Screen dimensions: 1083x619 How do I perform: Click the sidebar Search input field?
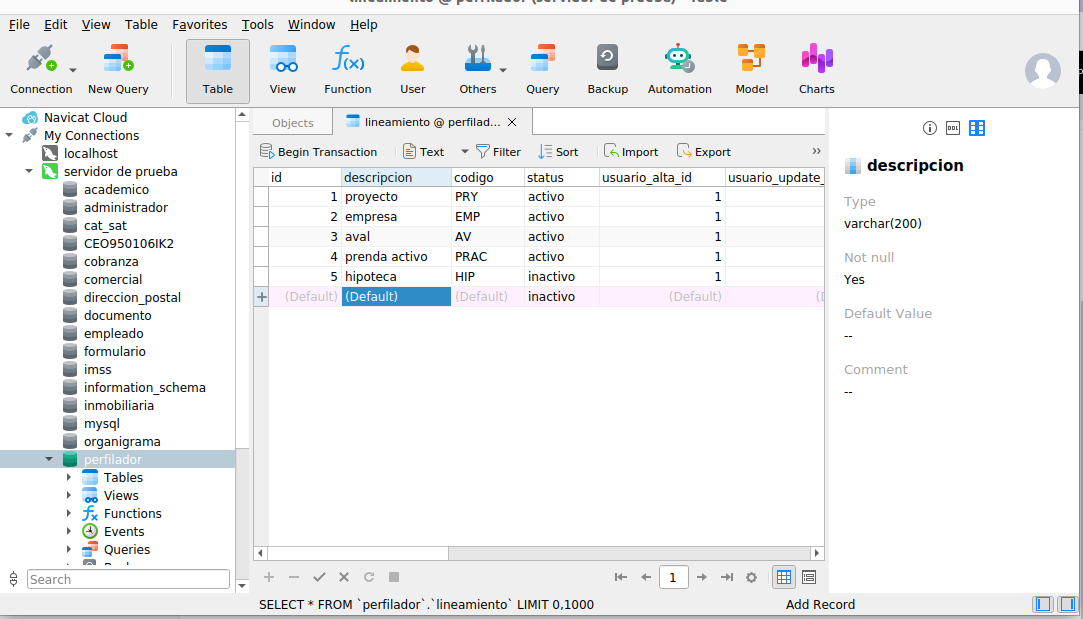[x=127, y=579]
